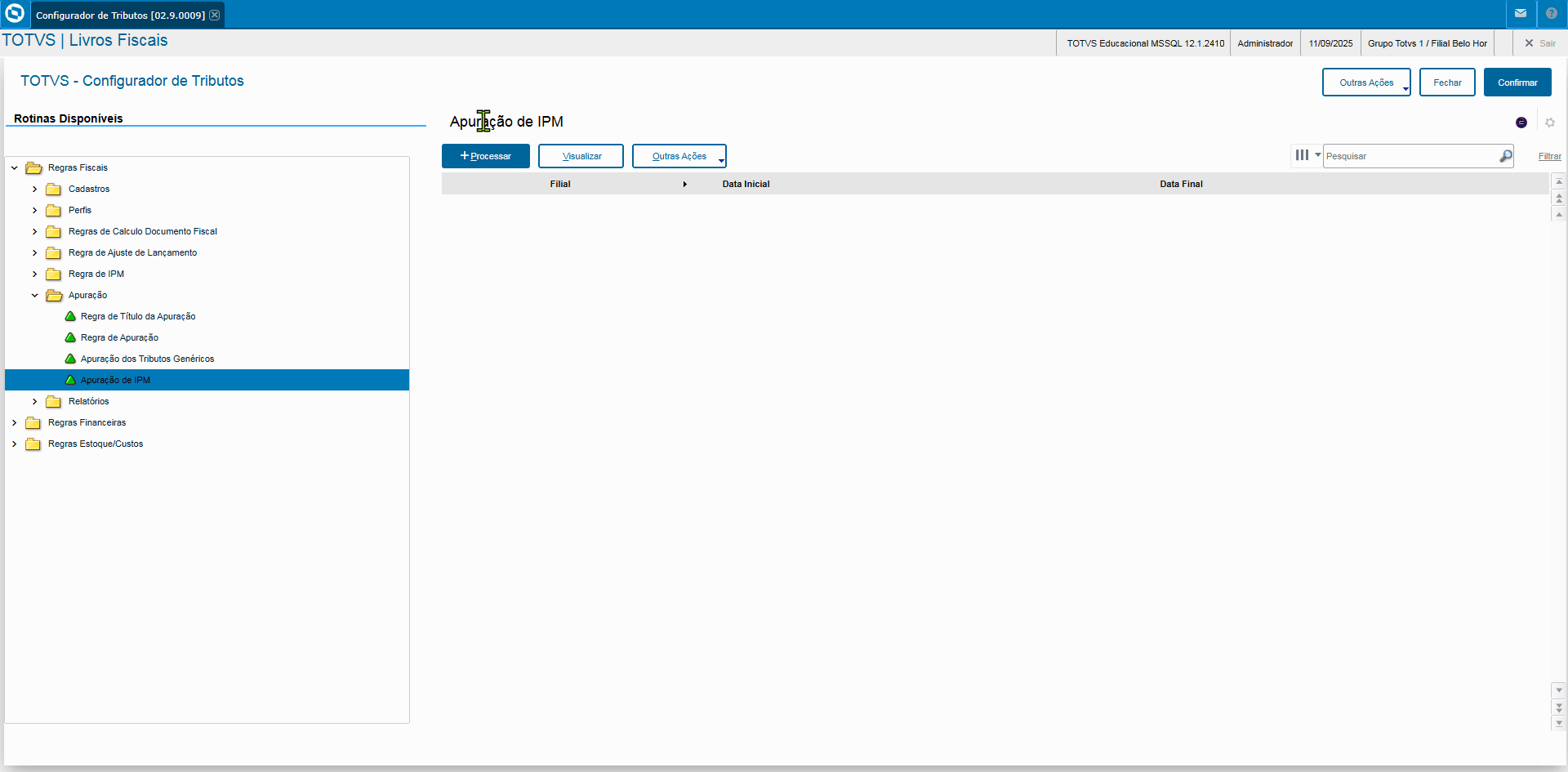Screen dimensions: 1568x772
Task: Sort by the Data Inicial column header
Action: pos(746,184)
